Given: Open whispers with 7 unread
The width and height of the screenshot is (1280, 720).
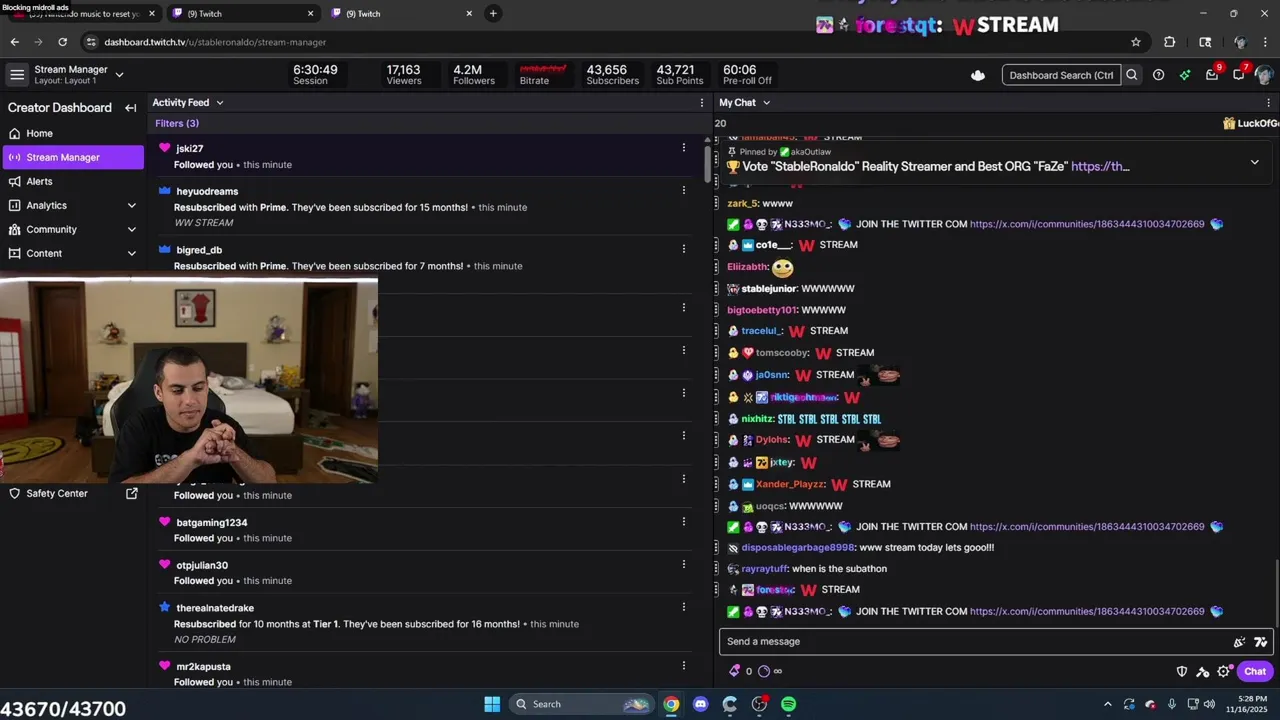Looking at the screenshot, I should (1240, 74).
